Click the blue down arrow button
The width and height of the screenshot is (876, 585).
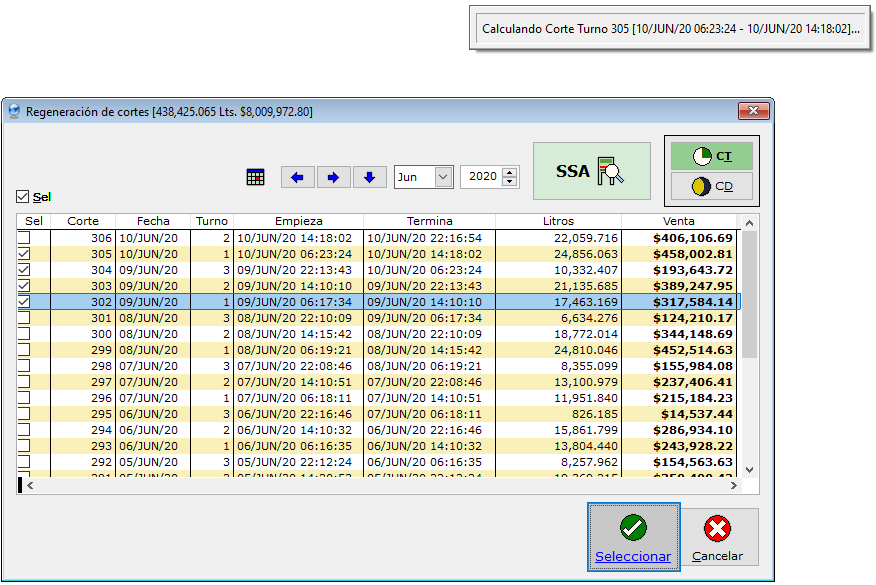tap(369, 177)
